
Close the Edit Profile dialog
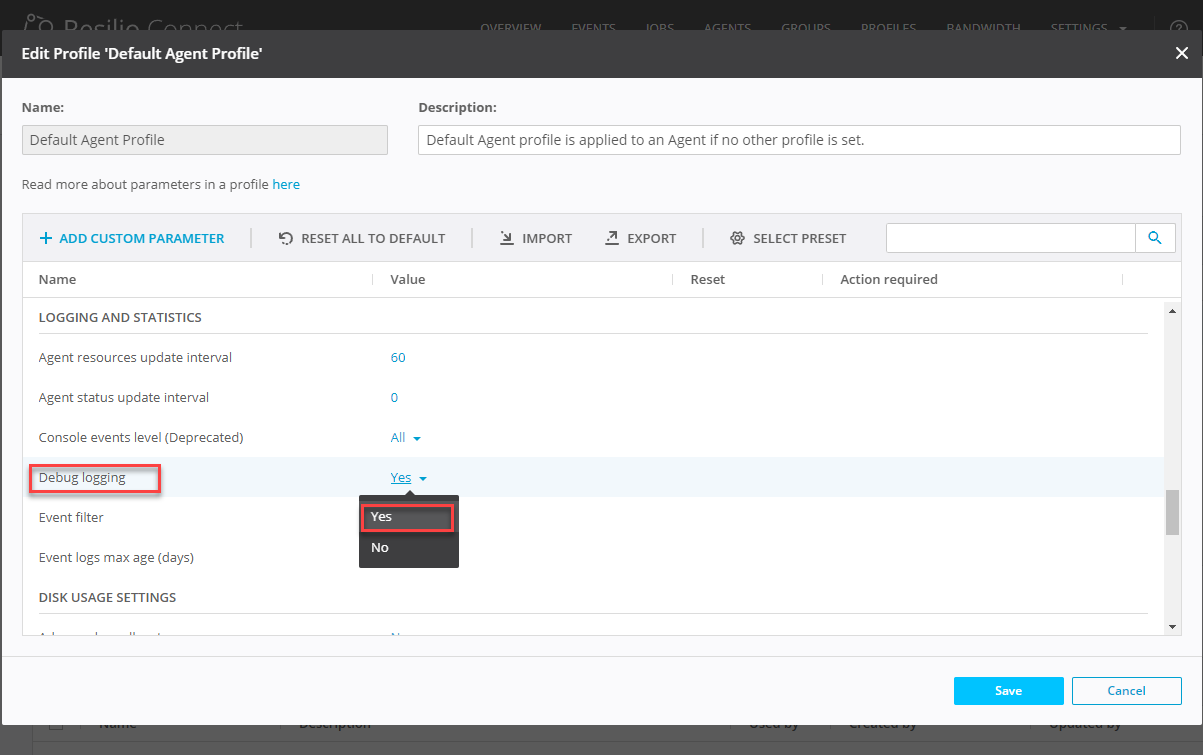pos(1181,54)
